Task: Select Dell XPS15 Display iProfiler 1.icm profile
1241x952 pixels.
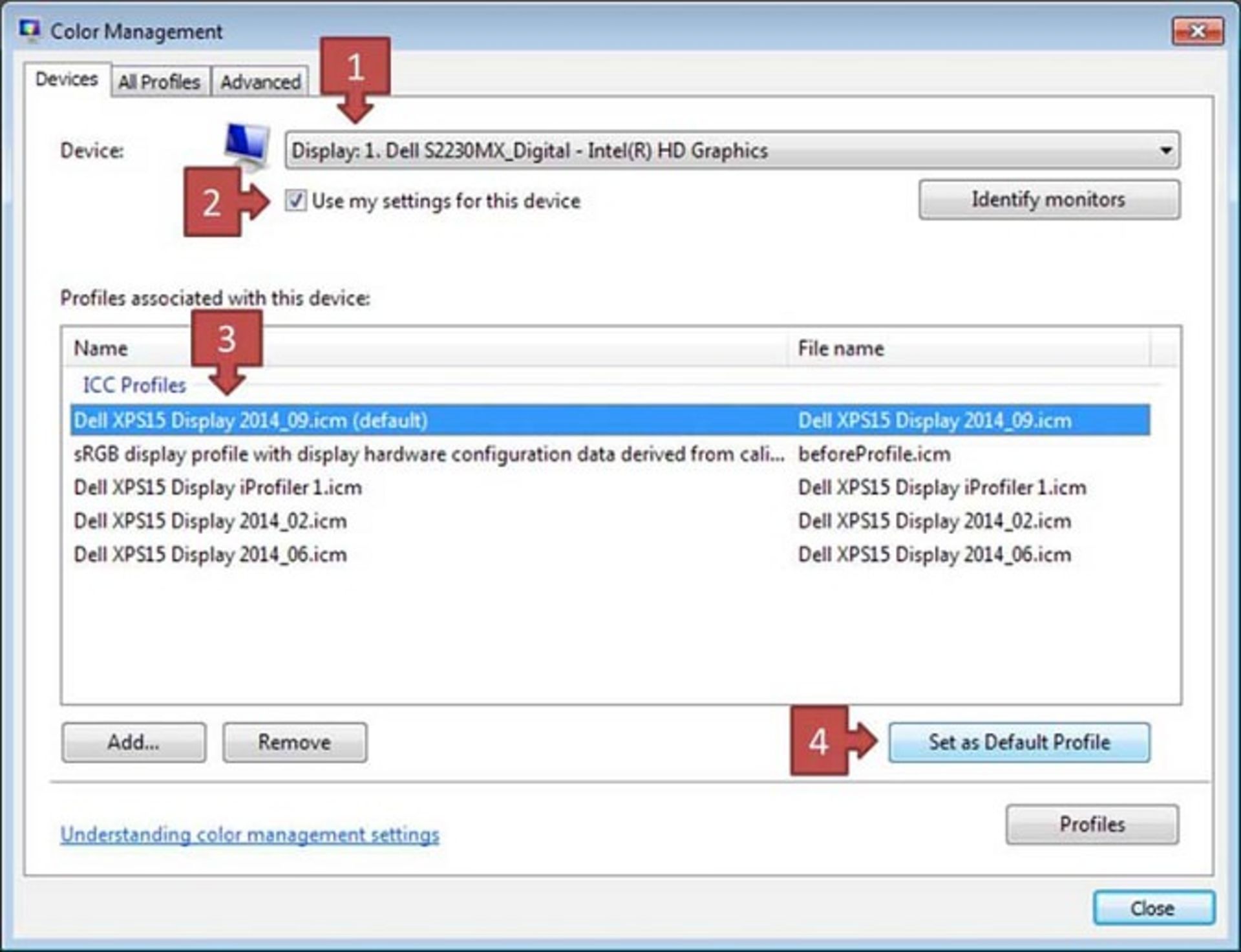Action: click(610, 488)
